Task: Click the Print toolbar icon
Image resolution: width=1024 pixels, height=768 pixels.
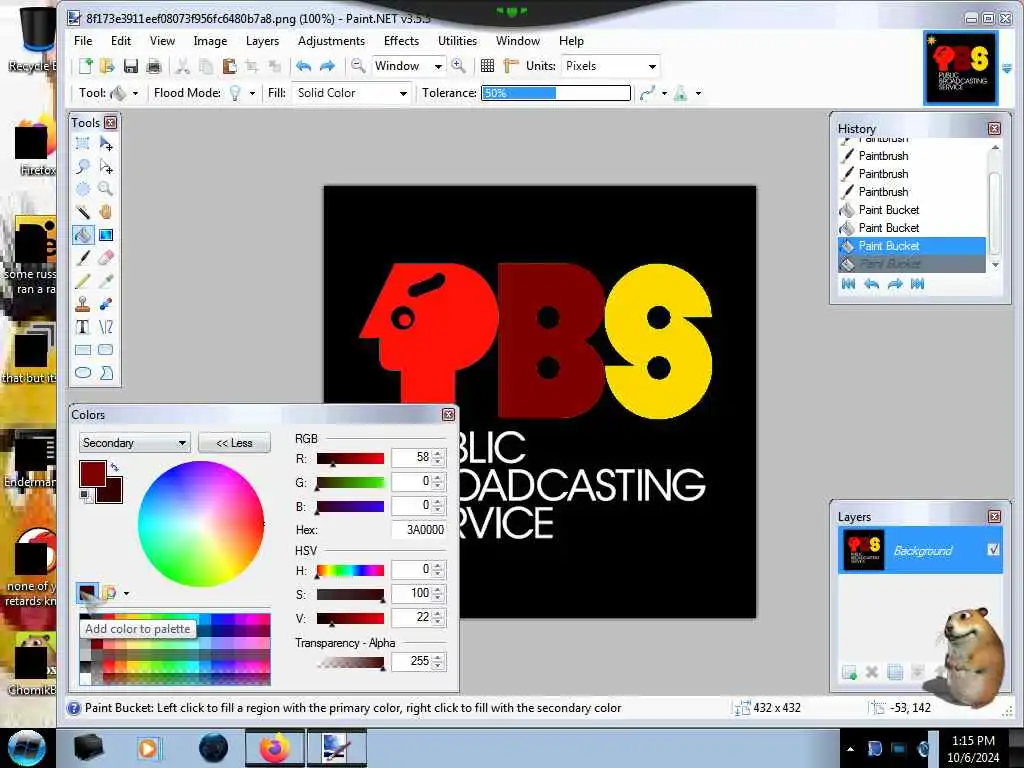Action: click(x=153, y=66)
